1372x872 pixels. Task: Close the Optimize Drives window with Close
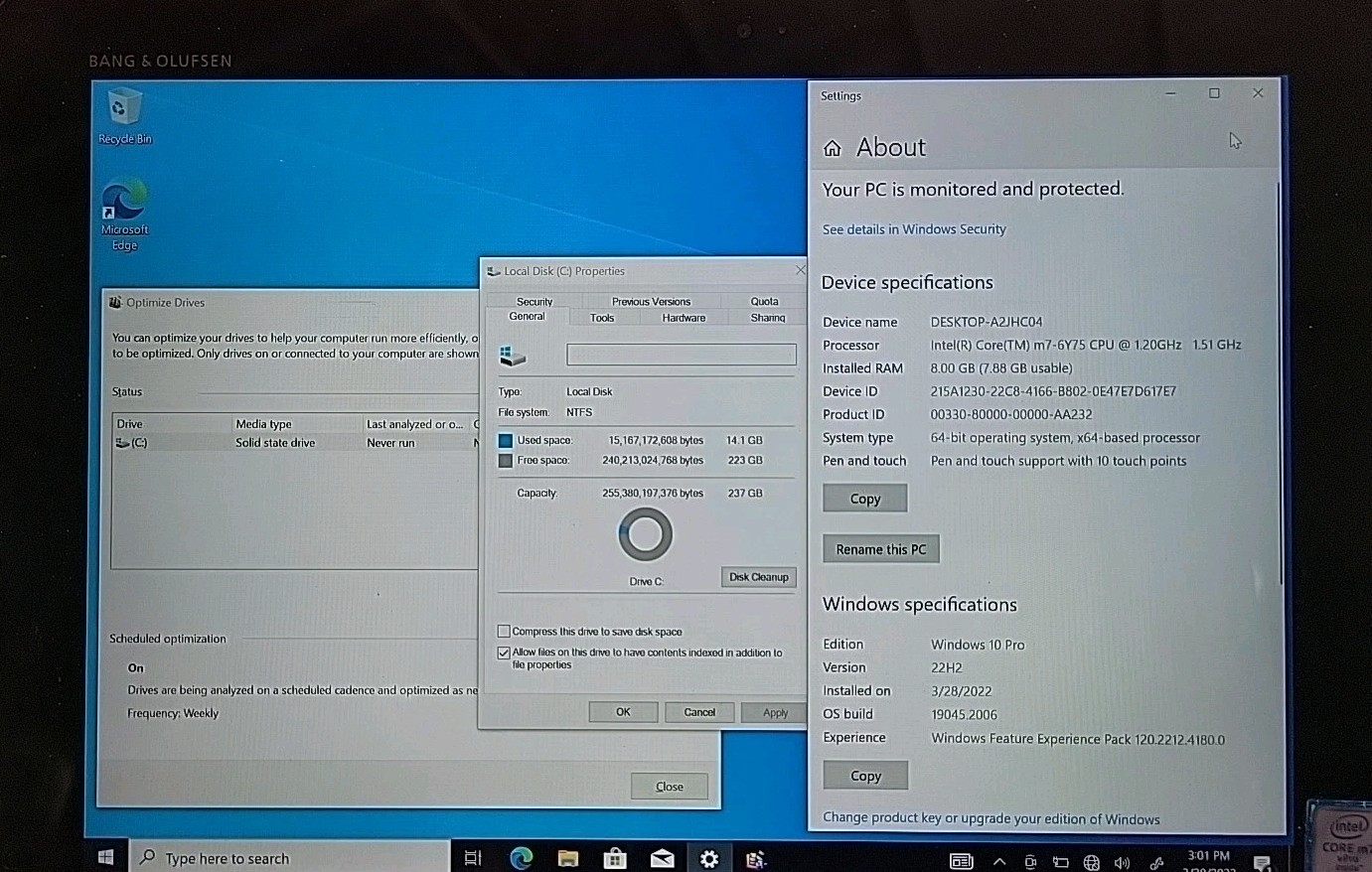click(670, 787)
